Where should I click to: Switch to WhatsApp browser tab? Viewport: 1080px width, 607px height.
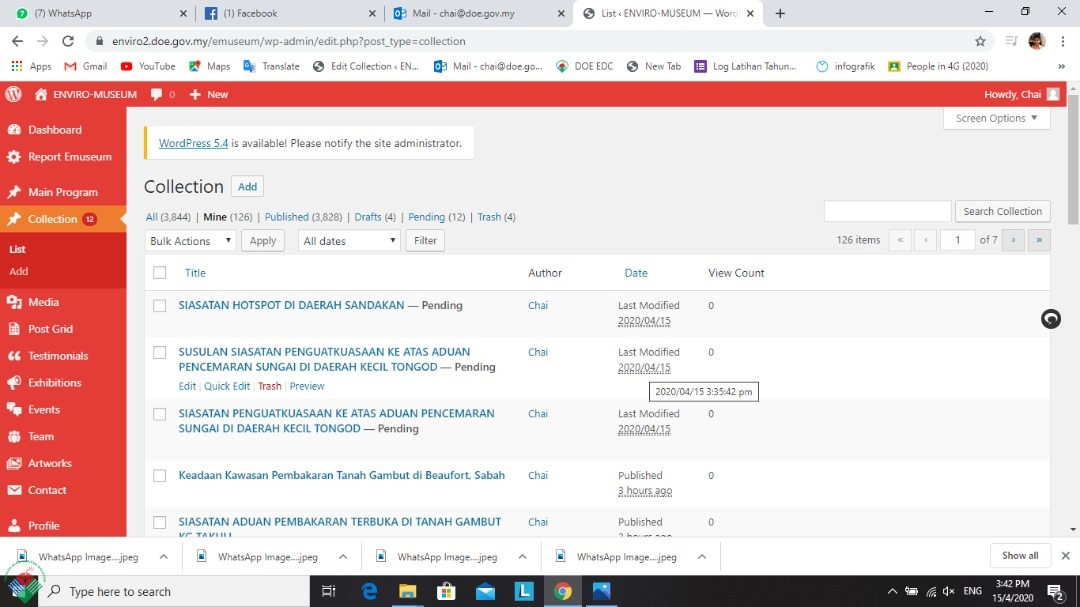click(x=101, y=13)
